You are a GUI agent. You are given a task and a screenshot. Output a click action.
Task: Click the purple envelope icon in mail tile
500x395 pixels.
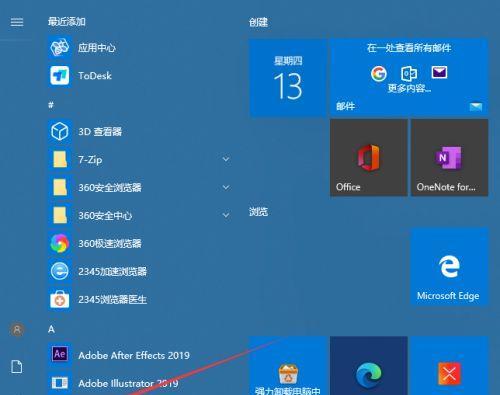click(x=439, y=72)
